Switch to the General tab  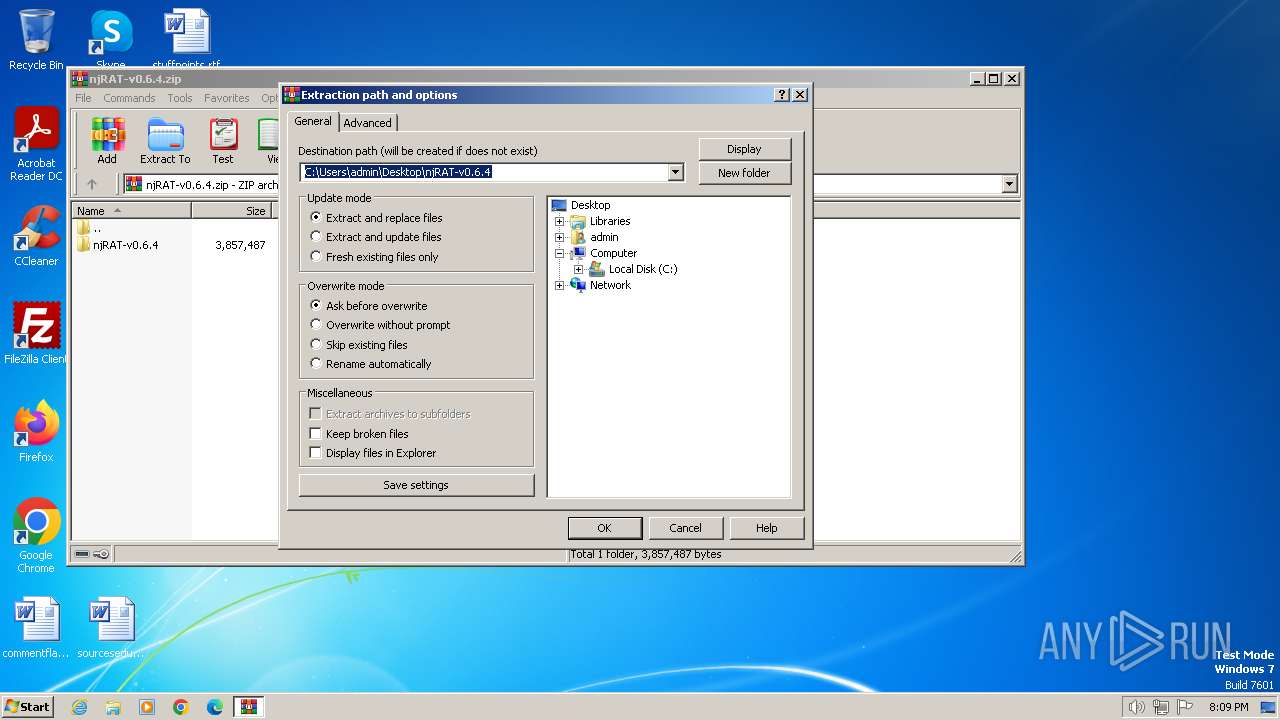tap(313, 121)
